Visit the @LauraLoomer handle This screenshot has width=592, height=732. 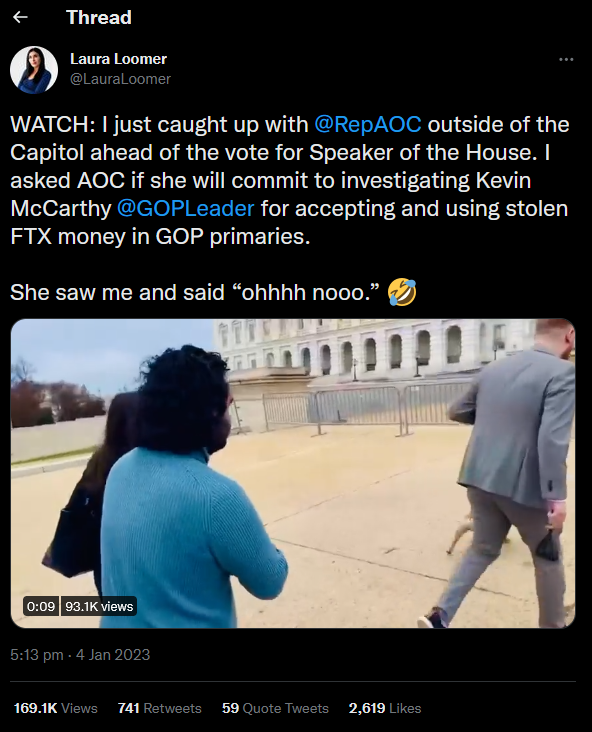pyautogui.click(x=120, y=79)
